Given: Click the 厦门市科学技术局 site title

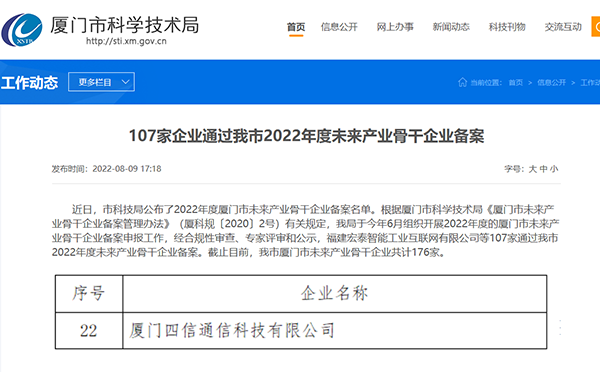Looking at the screenshot, I should point(125,24).
